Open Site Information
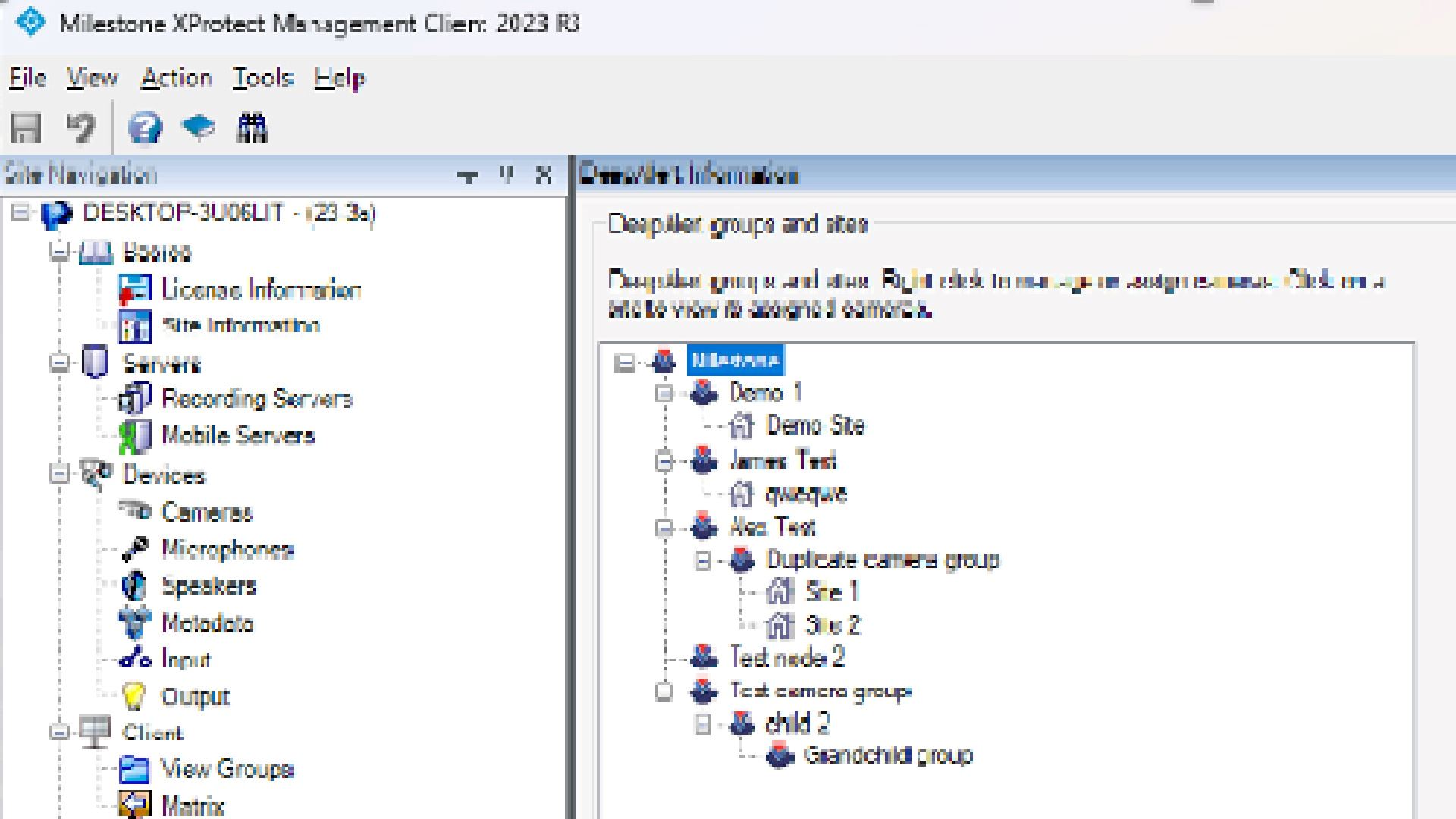Screen dimensions: 1456x819 (x=241, y=326)
